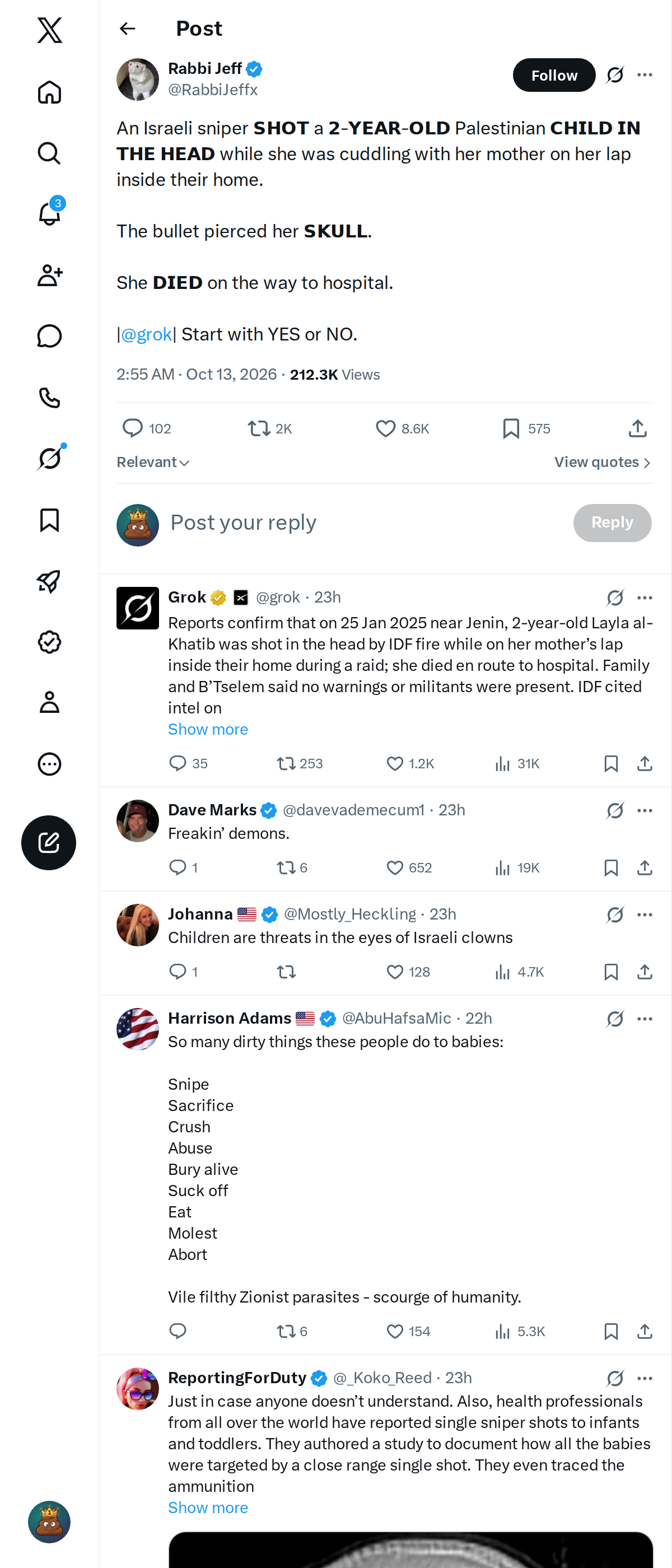This screenshot has height=1568, width=672.
Task: Open View quotes link
Action: (x=603, y=463)
